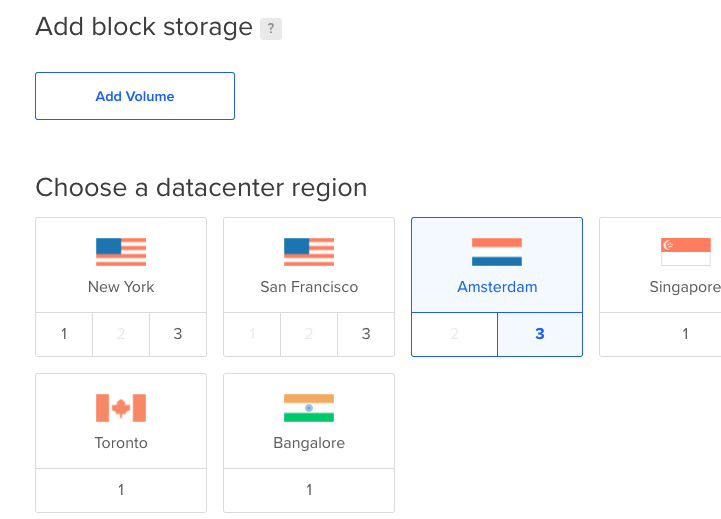
Task: Click the New York region label
Action: click(x=121, y=287)
